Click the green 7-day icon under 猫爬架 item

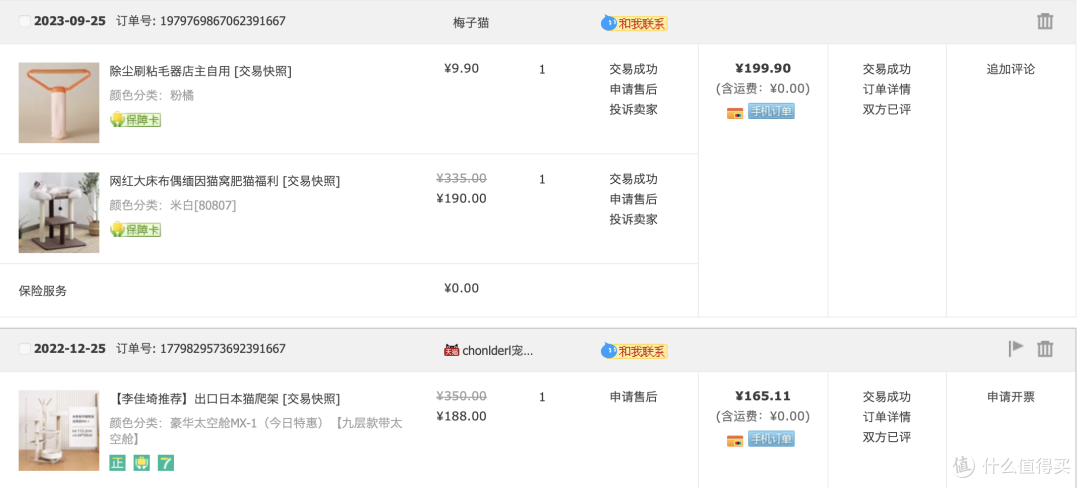coord(165,463)
